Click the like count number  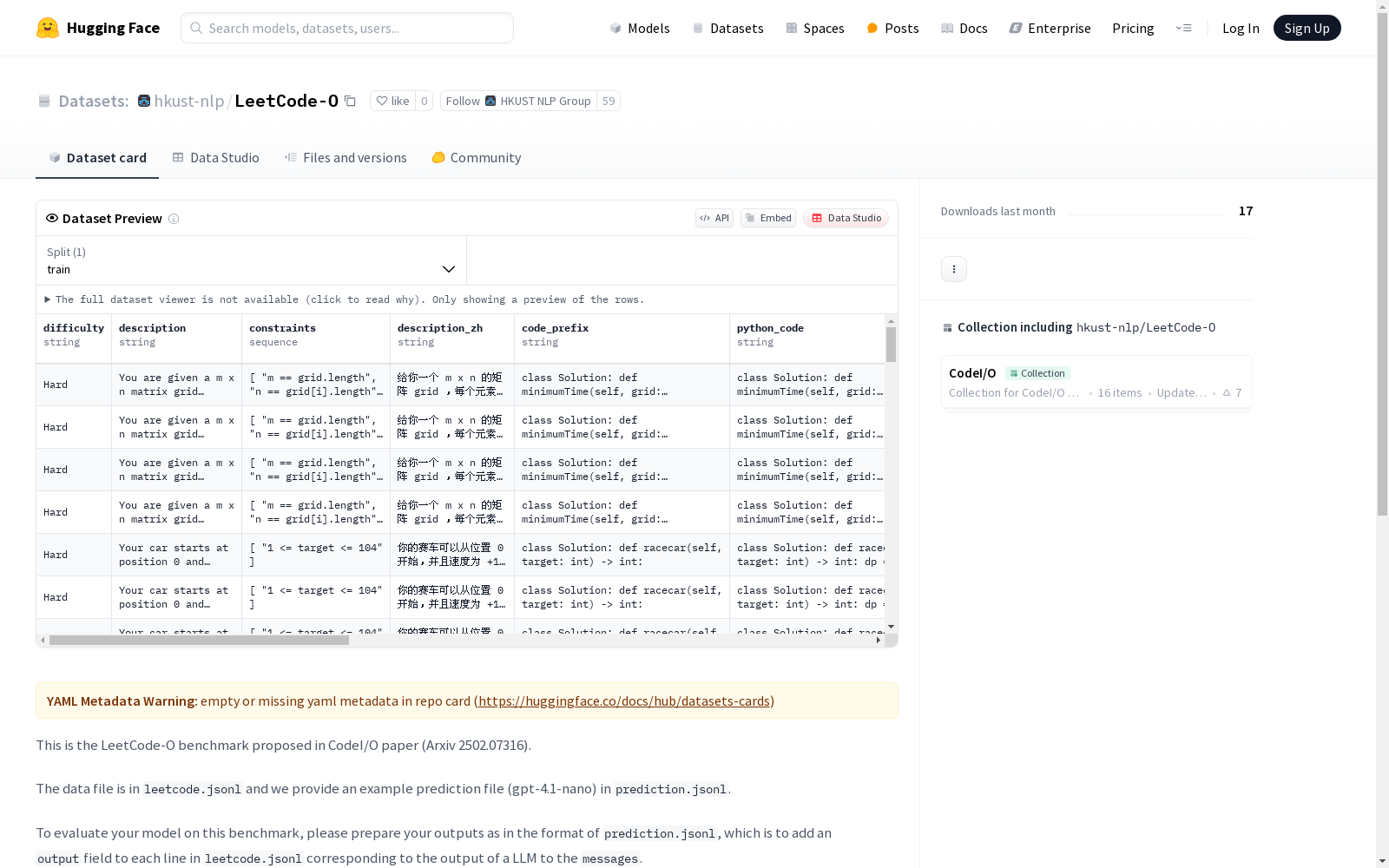pyautogui.click(x=424, y=101)
